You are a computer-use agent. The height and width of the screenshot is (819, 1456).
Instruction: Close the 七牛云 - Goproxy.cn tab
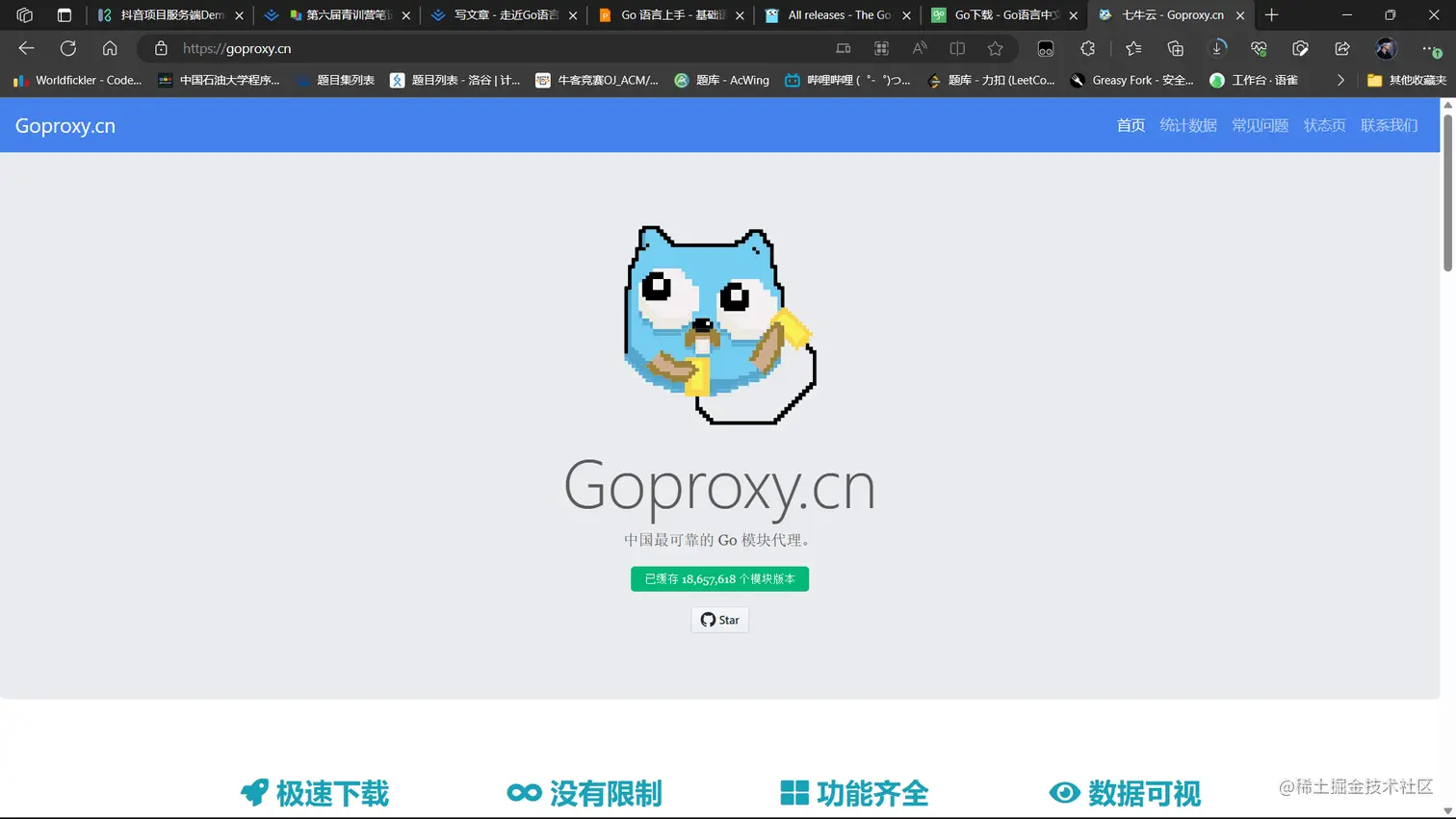coord(1240,15)
